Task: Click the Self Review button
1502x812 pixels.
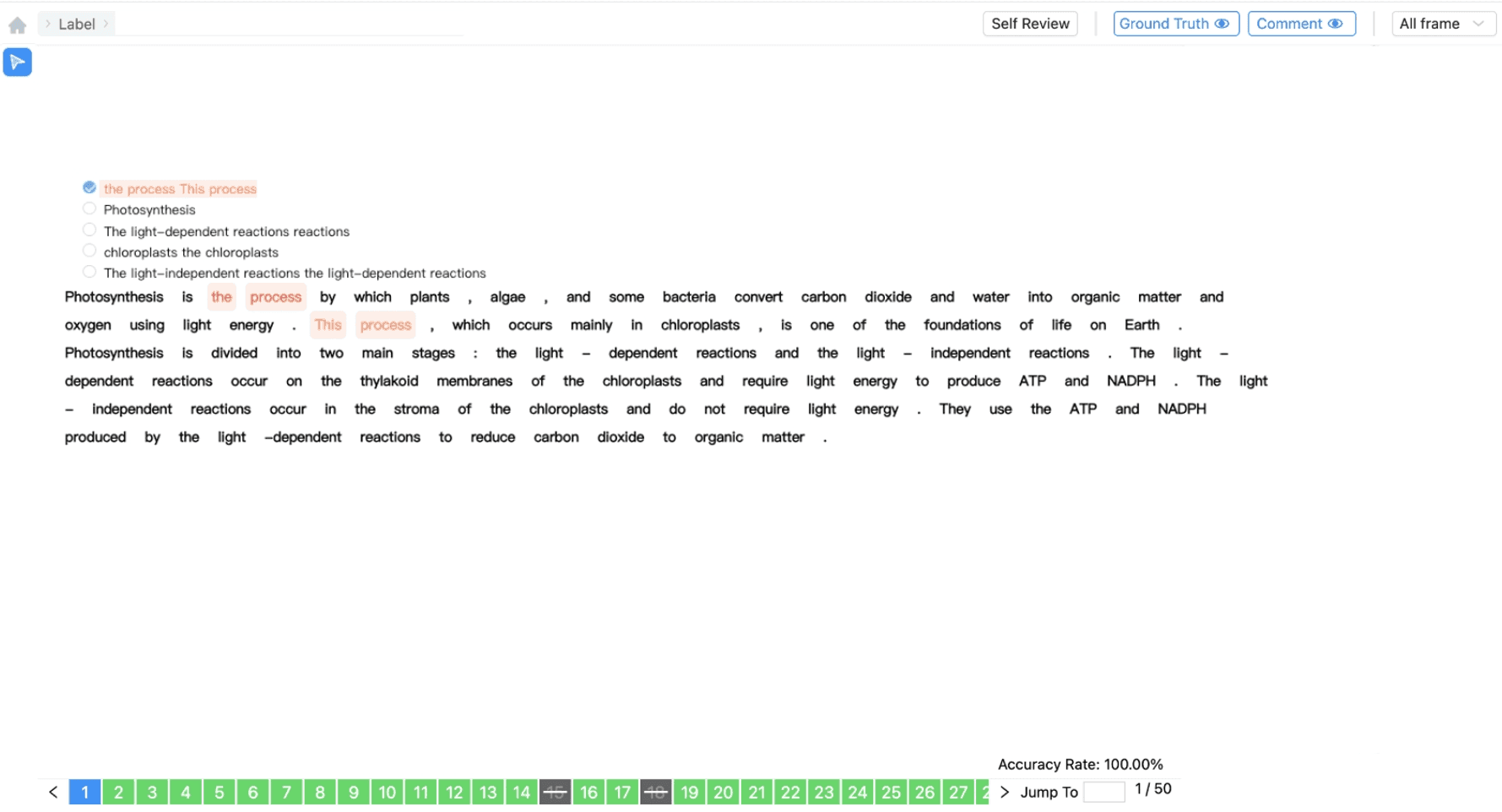Action: (1029, 24)
